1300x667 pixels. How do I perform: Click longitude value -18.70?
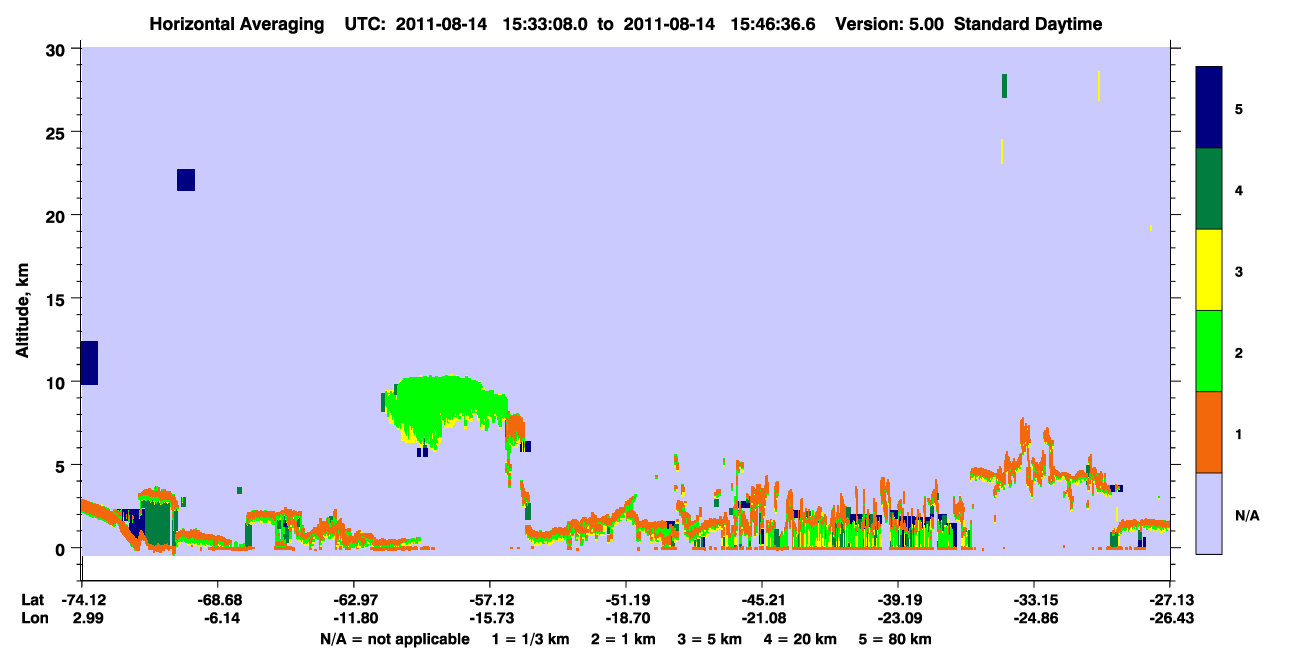coord(626,619)
